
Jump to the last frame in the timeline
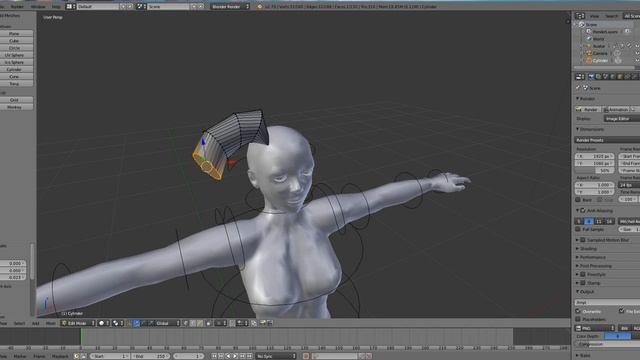(249, 356)
